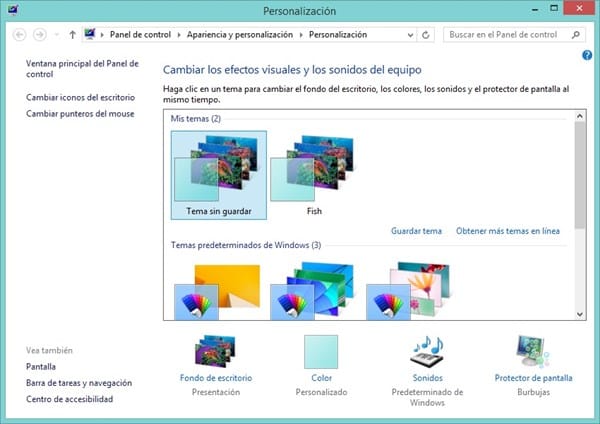Refresh the Personalización page
Image resolution: width=600 pixels, height=424 pixels.
coord(426,35)
